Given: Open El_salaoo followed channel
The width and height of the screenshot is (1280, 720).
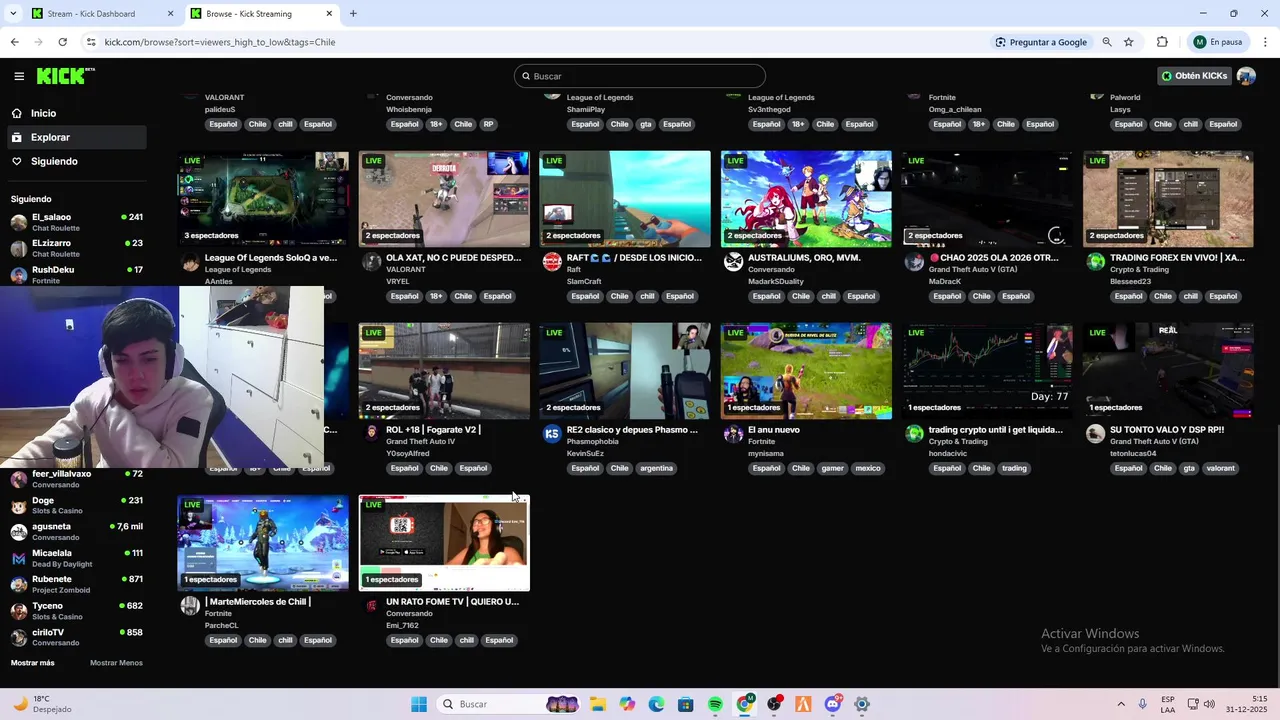Looking at the screenshot, I should tap(76, 222).
